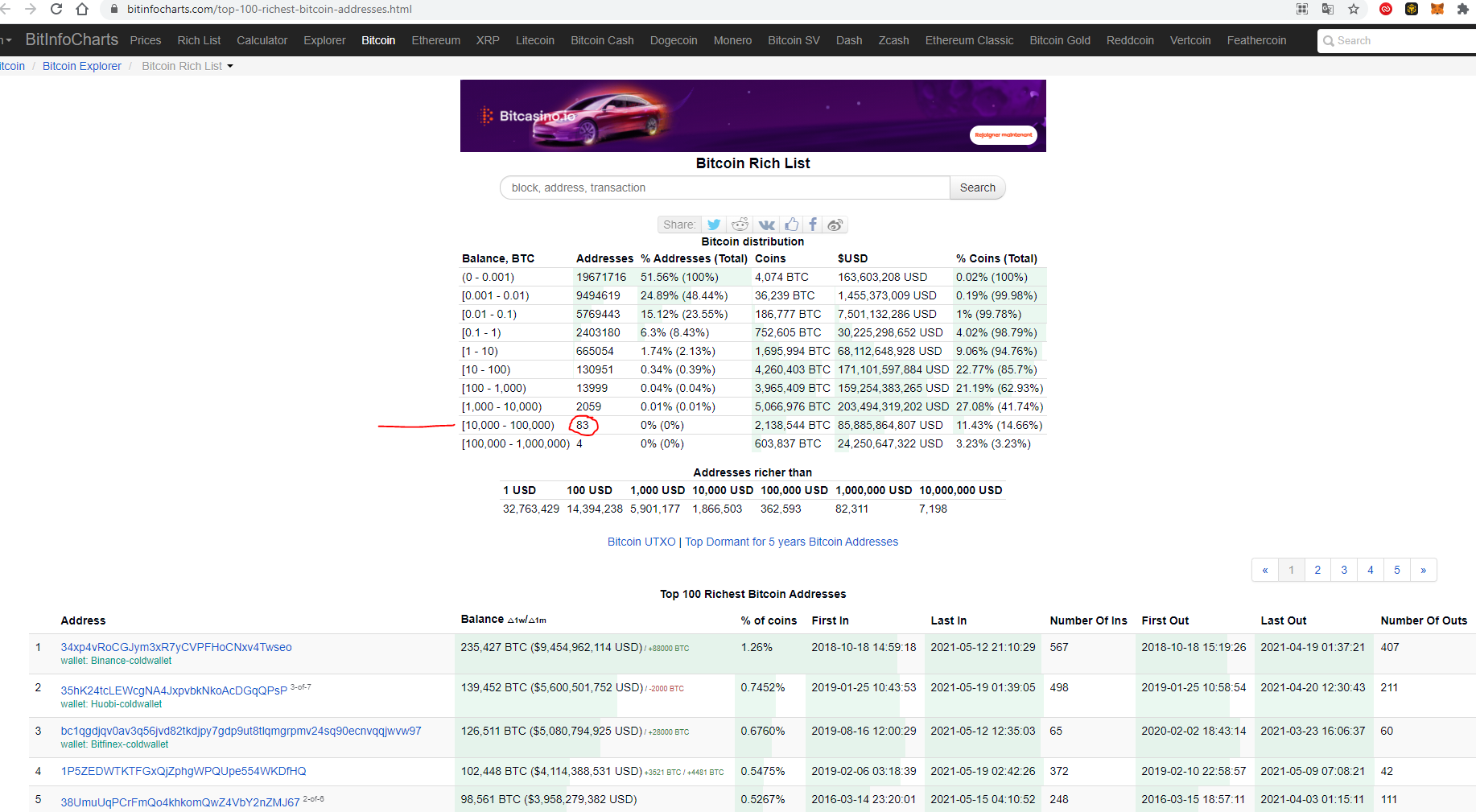Image resolution: width=1476 pixels, height=812 pixels.
Task: Open the MetaMask fox extension
Action: 1437,9
